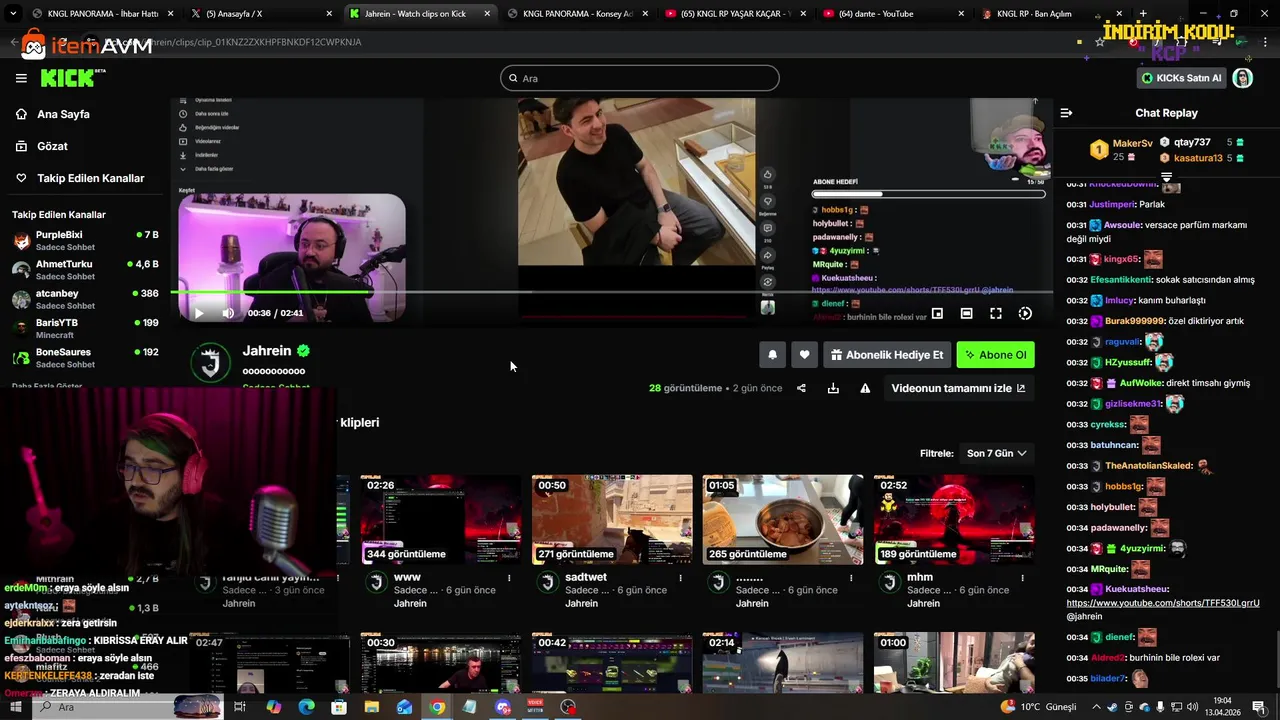The height and width of the screenshot is (720, 1280).
Task: Click the KICKs Satın Al button
Action: (1182, 78)
